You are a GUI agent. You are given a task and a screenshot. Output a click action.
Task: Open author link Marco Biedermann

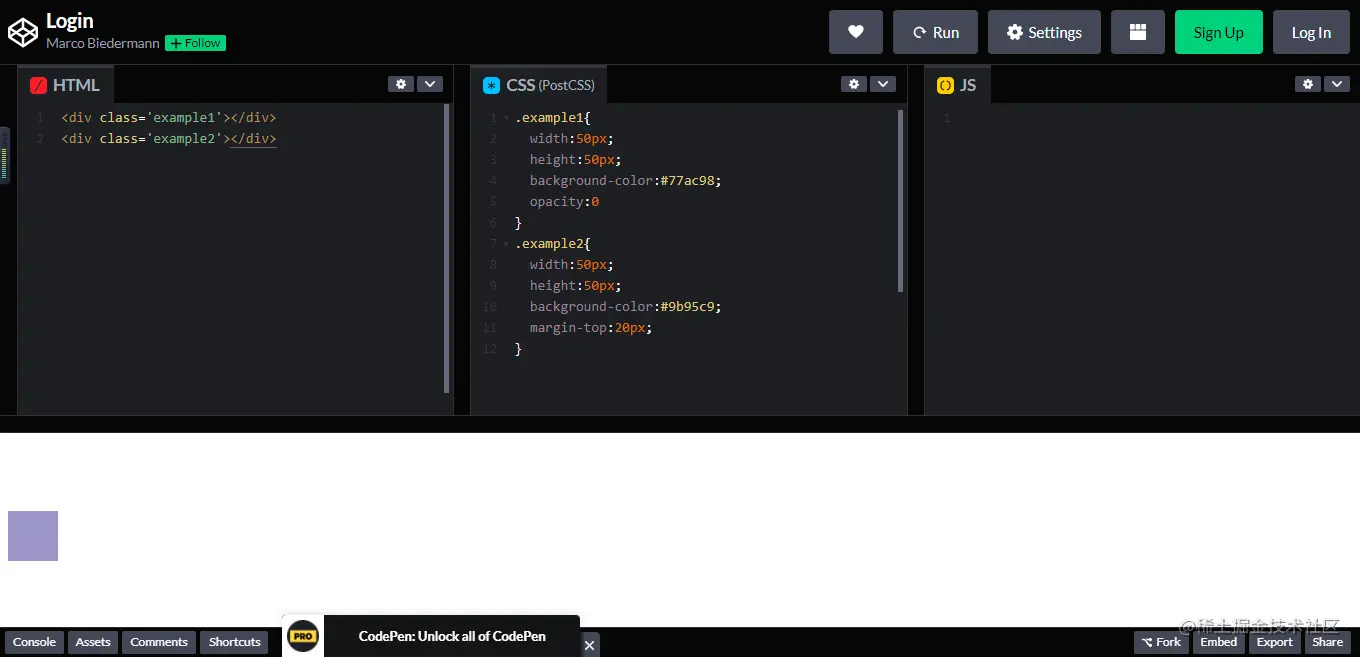click(x=102, y=43)
